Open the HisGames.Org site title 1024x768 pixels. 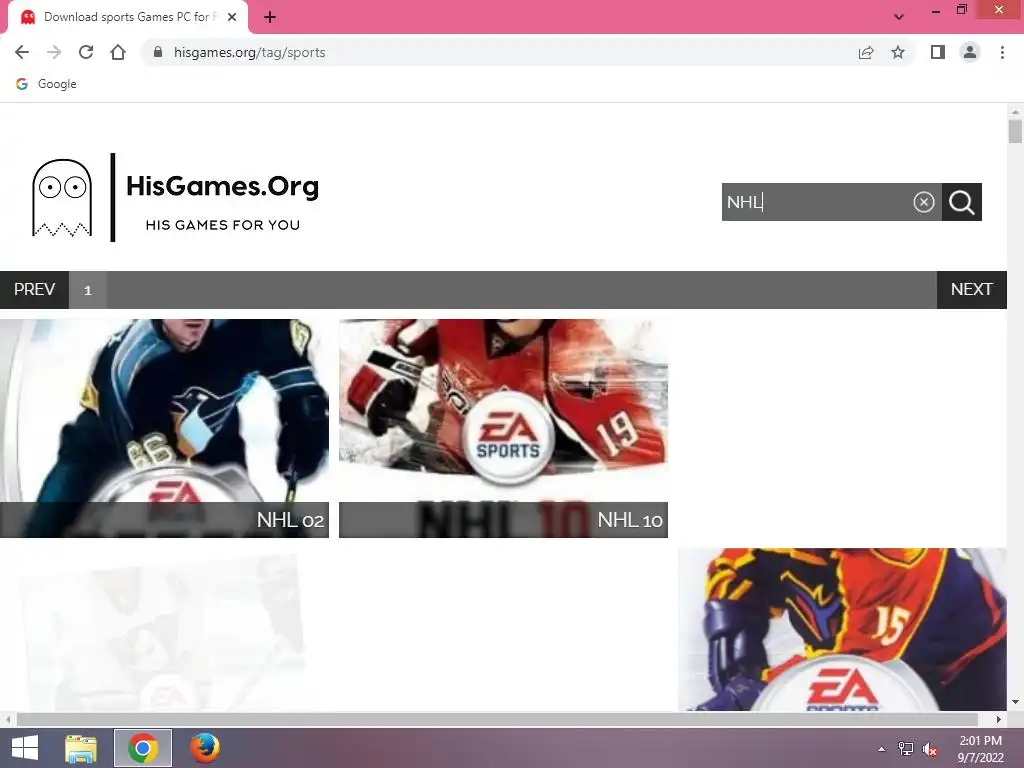click(x=223, y=186)
